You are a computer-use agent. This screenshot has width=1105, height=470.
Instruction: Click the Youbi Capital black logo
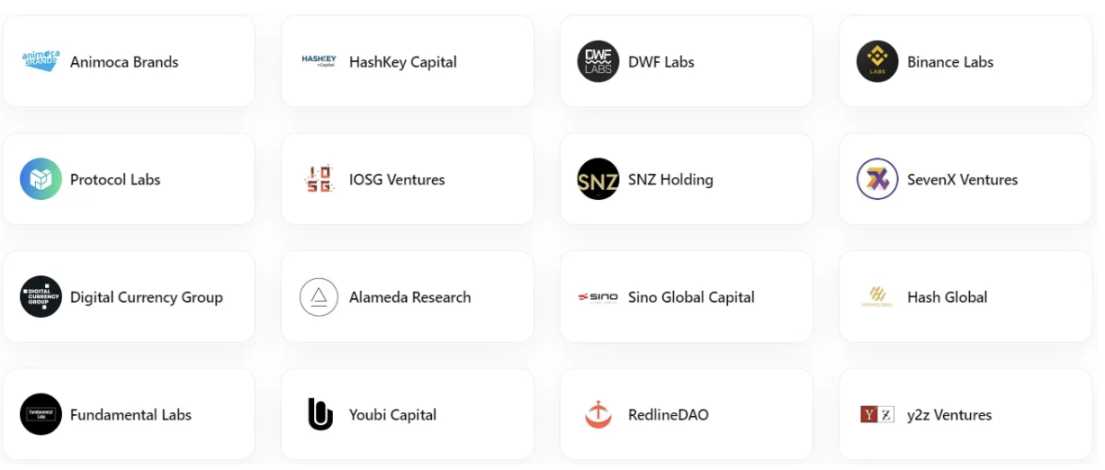point(319,414)
